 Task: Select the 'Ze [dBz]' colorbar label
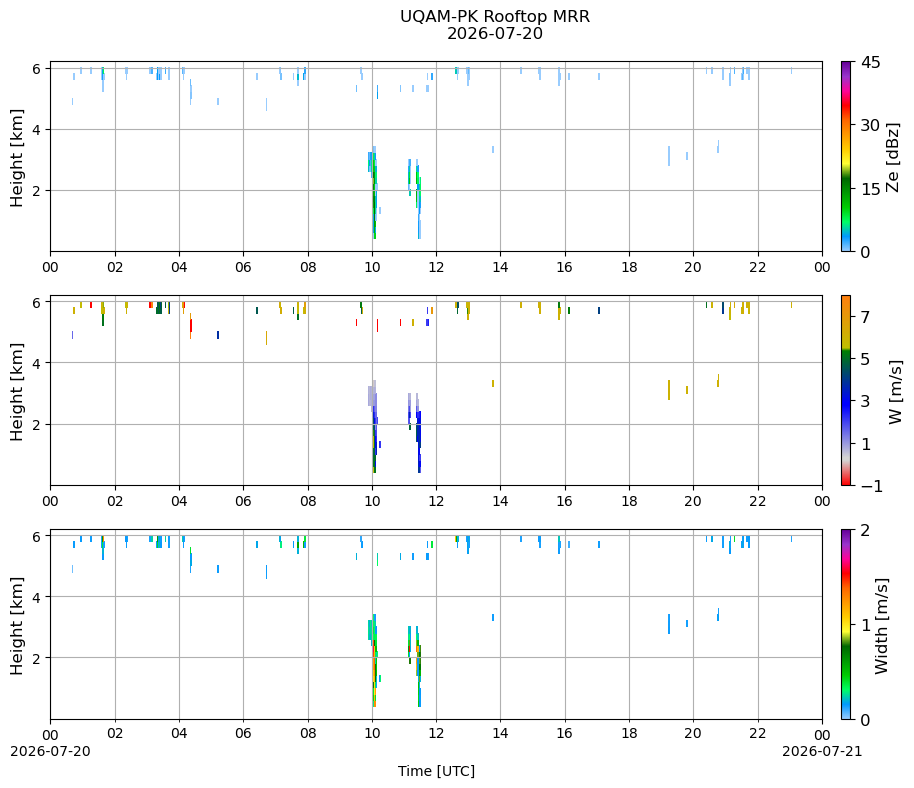click(x=892, y=157)
